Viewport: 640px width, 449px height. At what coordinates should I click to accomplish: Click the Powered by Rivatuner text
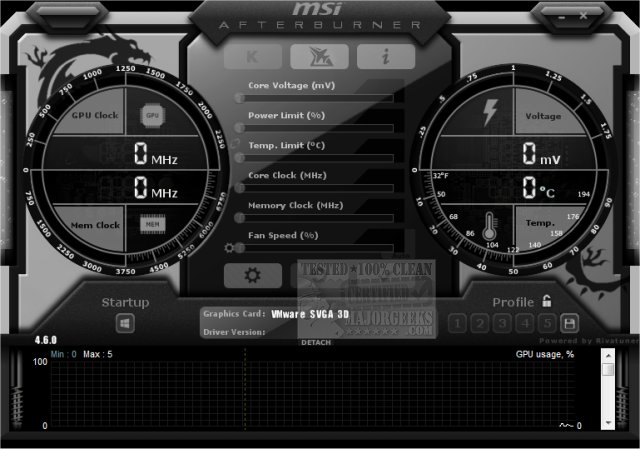(589, 341)
